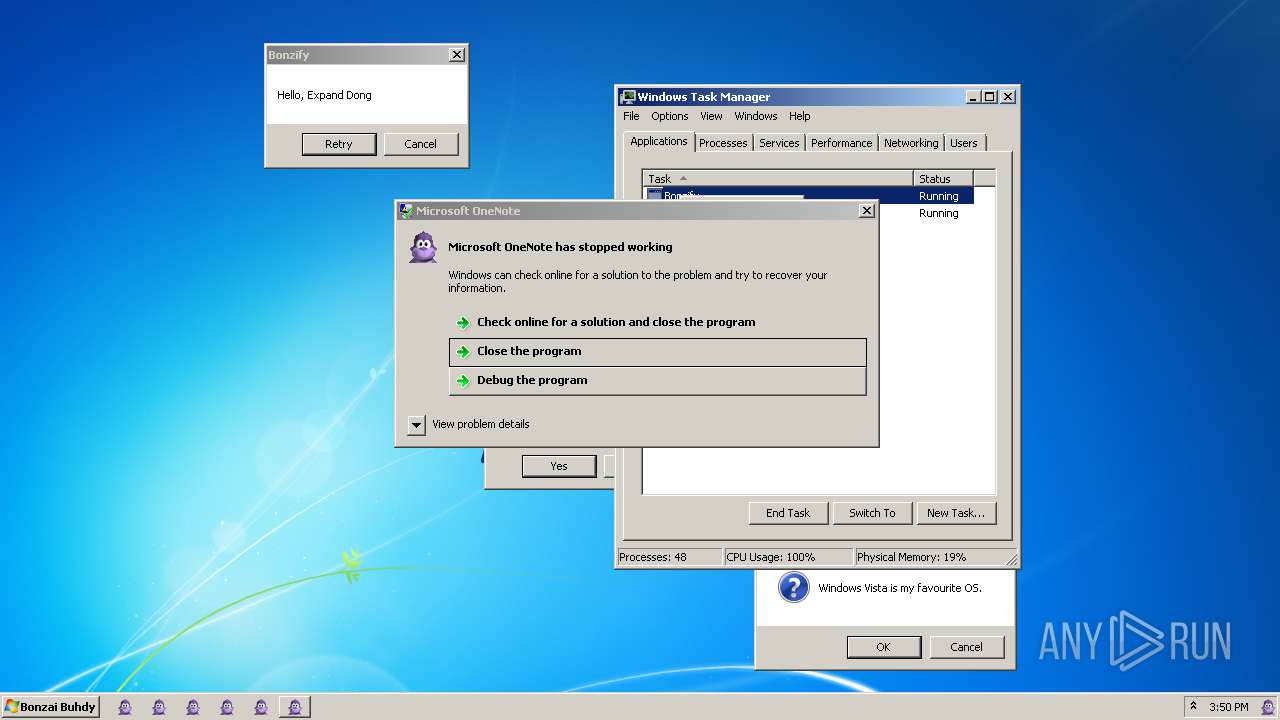Click the 3:50 PM taskbar clock
Viewport: 1280px width, 720px height.
[x=1228, y=707]
